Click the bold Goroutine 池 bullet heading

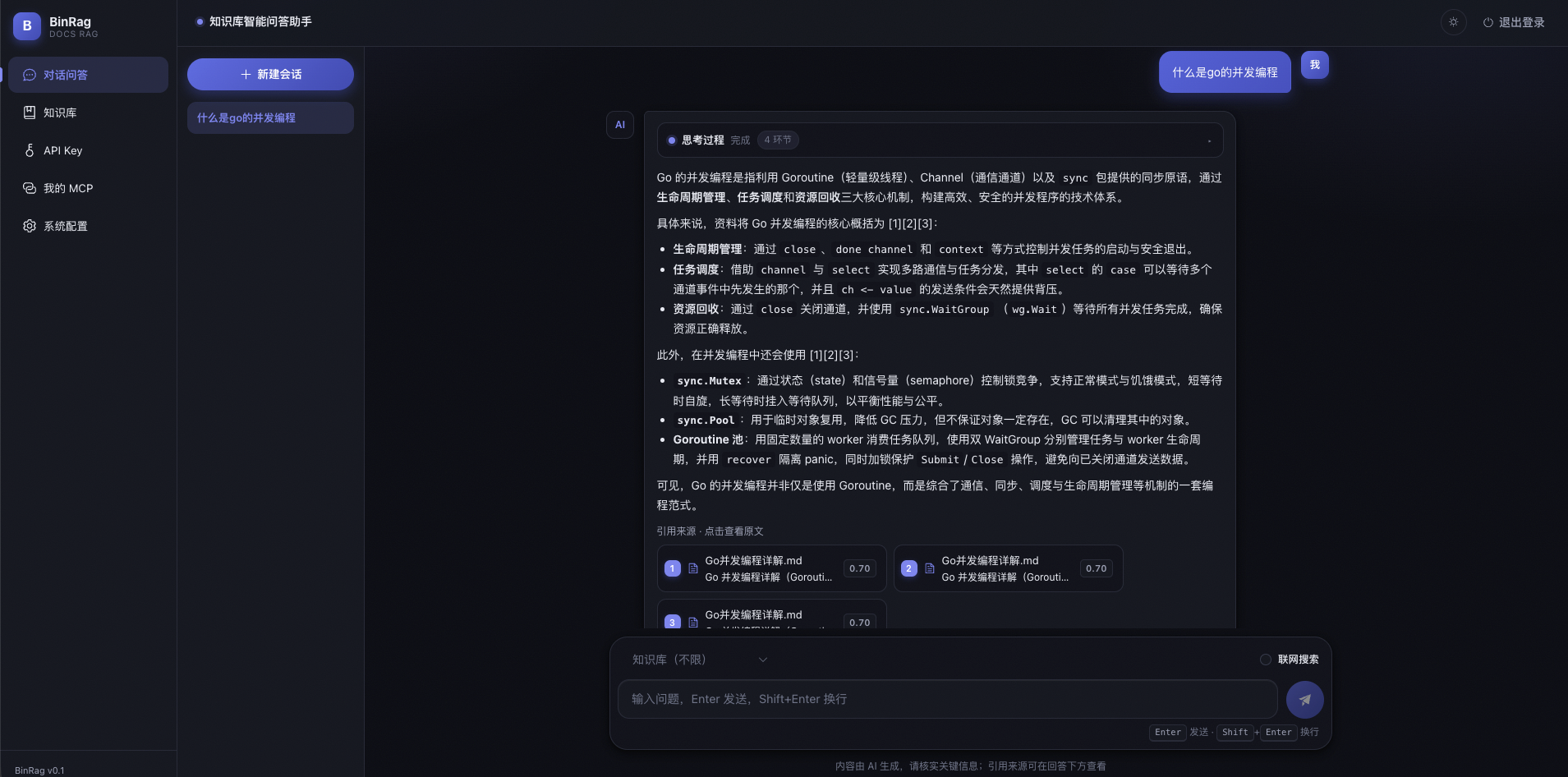(708, 439)
